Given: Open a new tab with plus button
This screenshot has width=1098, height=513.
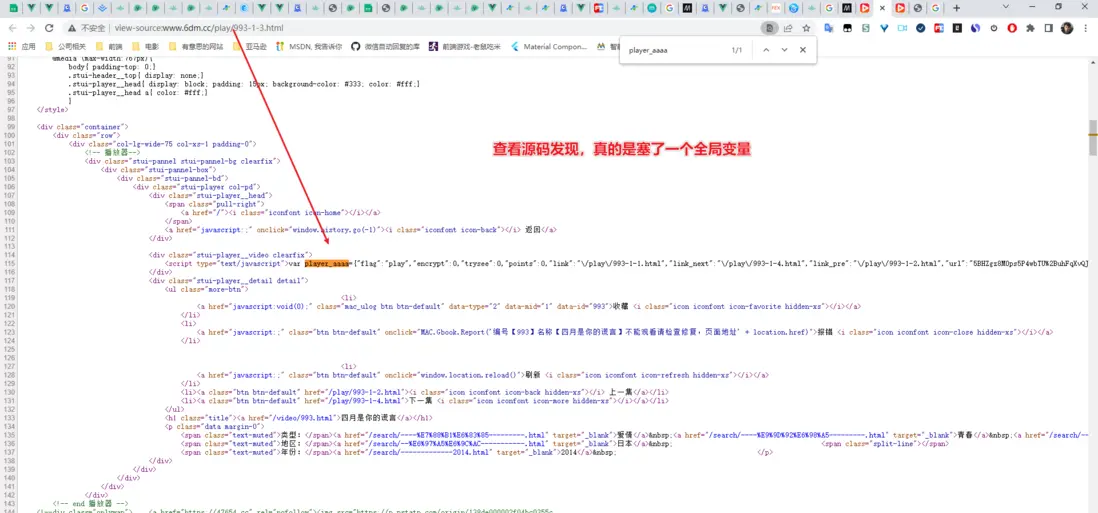Looking at the screenshot, I should 957,8.
